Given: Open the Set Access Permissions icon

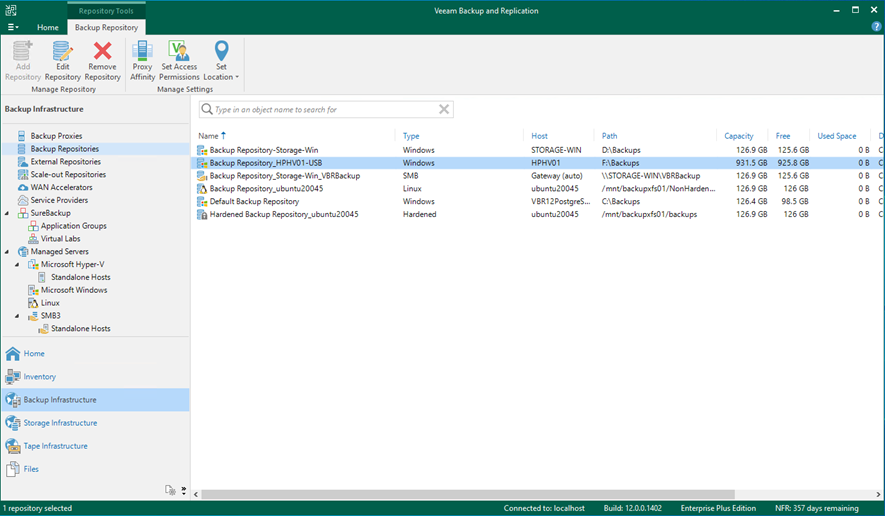Looking at the screenshot, I should pos(179,51).
